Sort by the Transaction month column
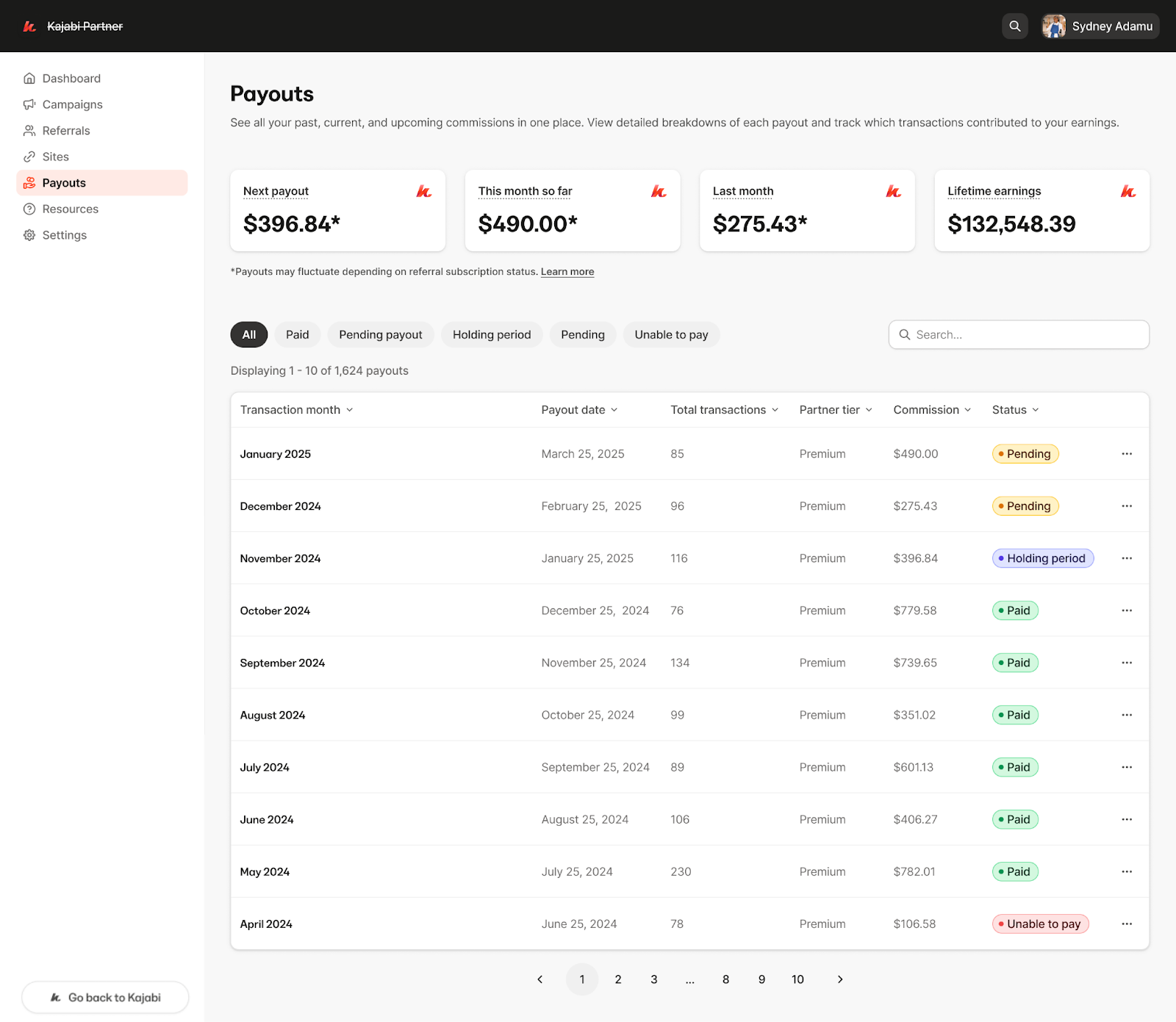The width and height of the screenshot is (1176, 1022). tap(351, 409)
